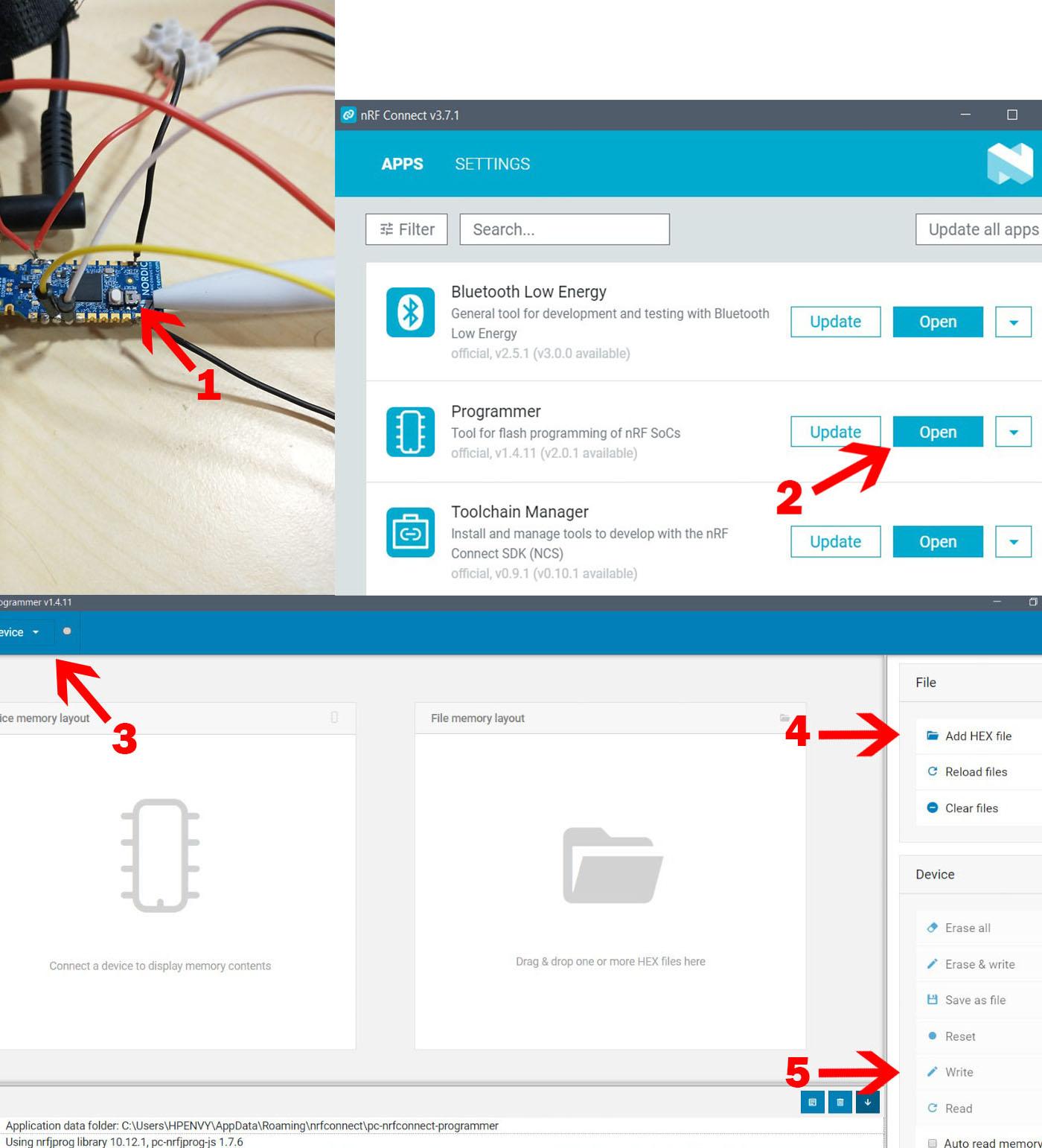Click the 'File memory layout' panel title
1042x1148 pixels.
click(478, 718)
